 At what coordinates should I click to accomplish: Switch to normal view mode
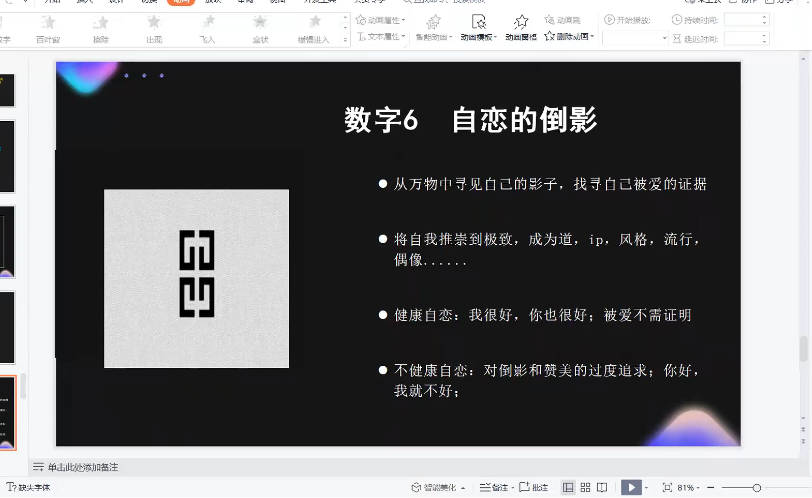pos(568,487)
